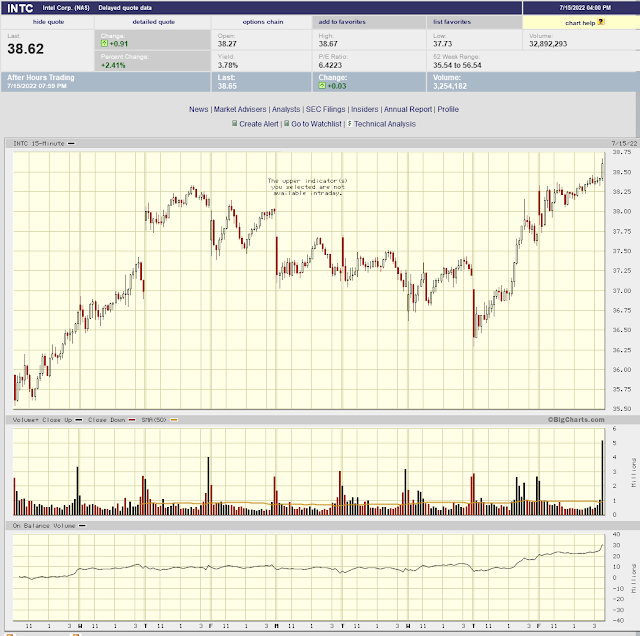Click the orange SMA(50) legend swatch
Image resolution: width=640 pixels, height=636 pixels.
[x=174, y=420]
